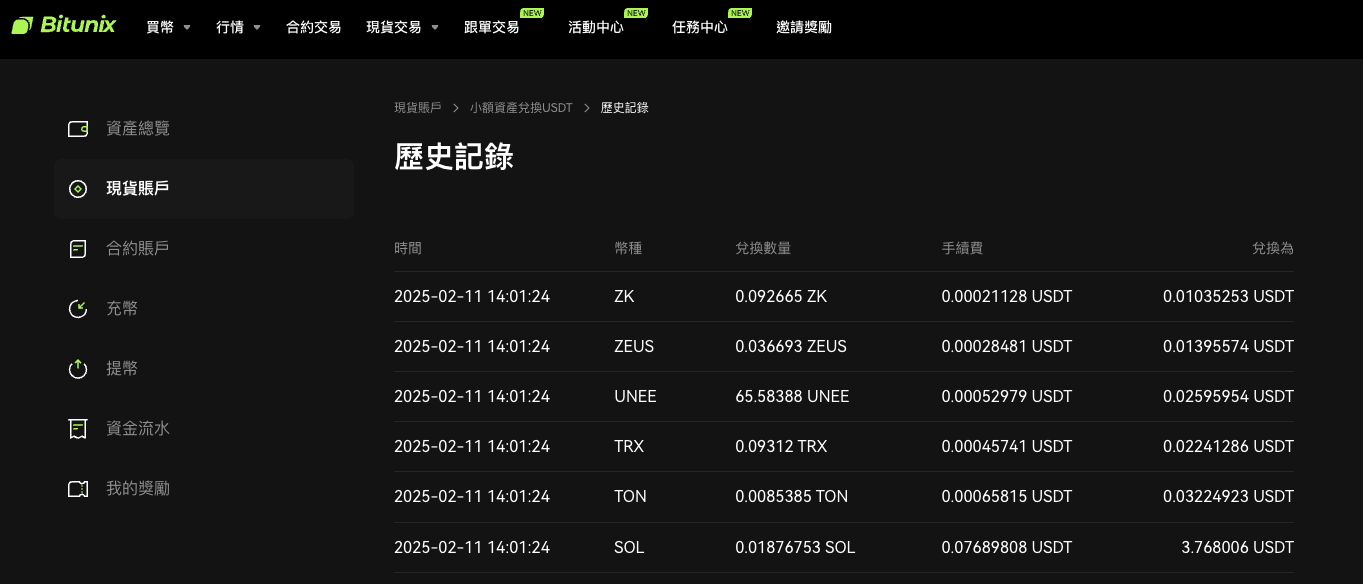The width and height of the screenshot is (1363, 584).
Task: Click the UNEE coin cell
Action: 635,397
